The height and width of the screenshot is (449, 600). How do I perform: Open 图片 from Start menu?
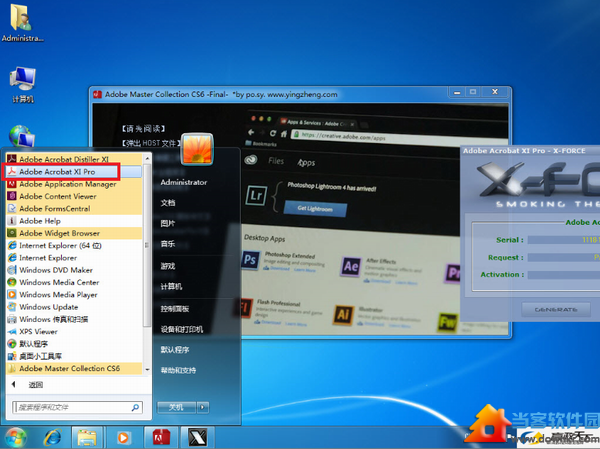tap(168, 223)
